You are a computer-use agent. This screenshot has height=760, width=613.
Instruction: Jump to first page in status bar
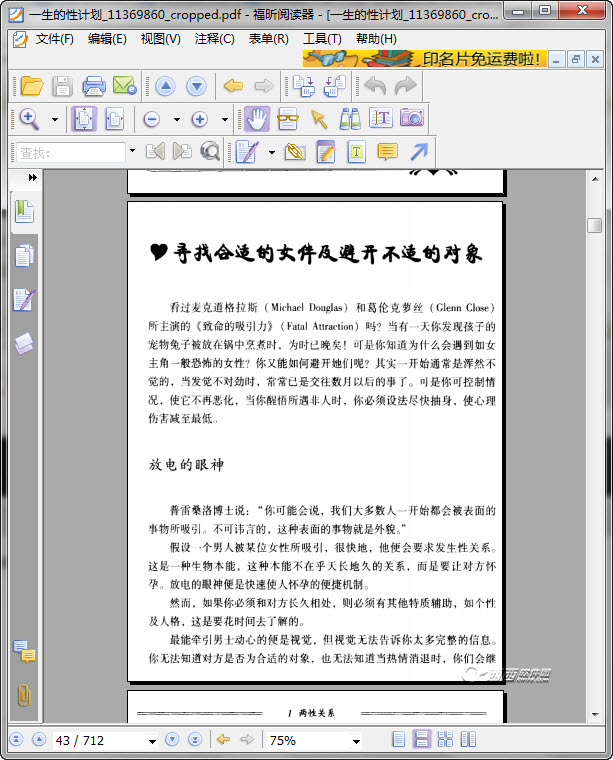16,740
